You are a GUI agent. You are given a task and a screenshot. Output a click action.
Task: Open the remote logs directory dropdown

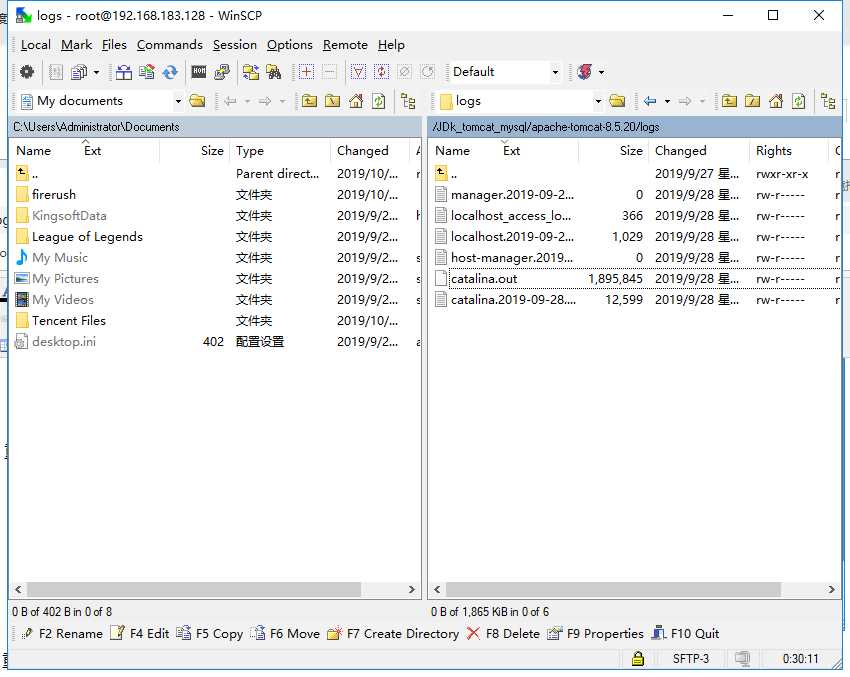598,101
